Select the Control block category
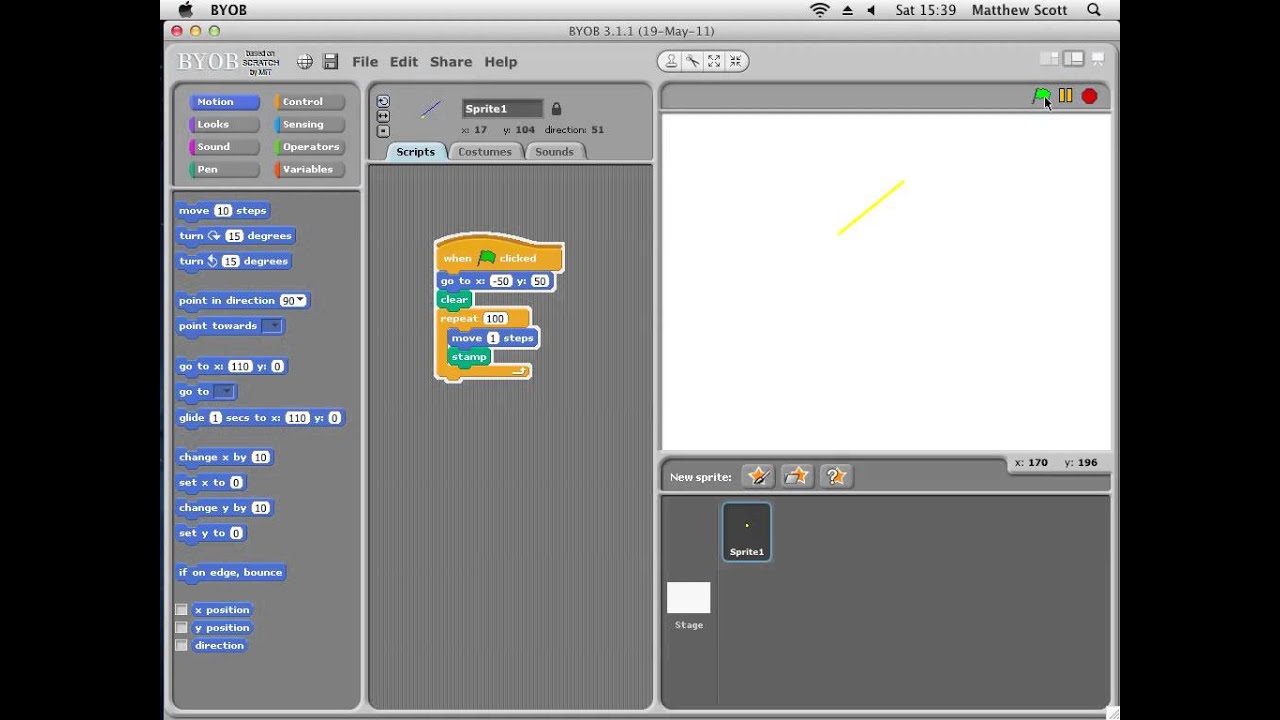This screenshot has width=1280, height=720. tap(309, 102)
